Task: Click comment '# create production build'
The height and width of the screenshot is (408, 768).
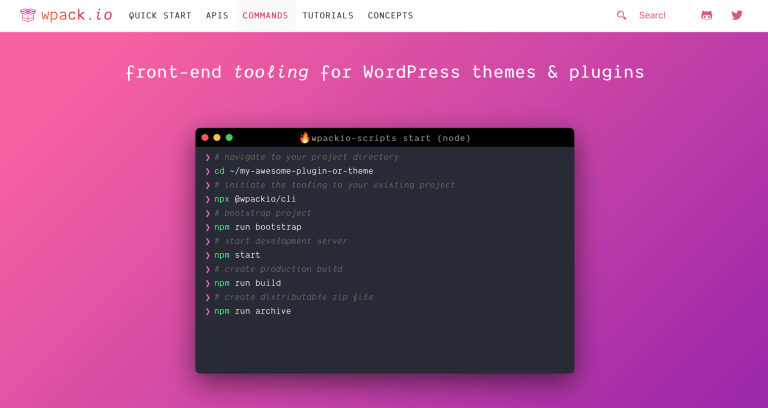Action: click(278, 269)
